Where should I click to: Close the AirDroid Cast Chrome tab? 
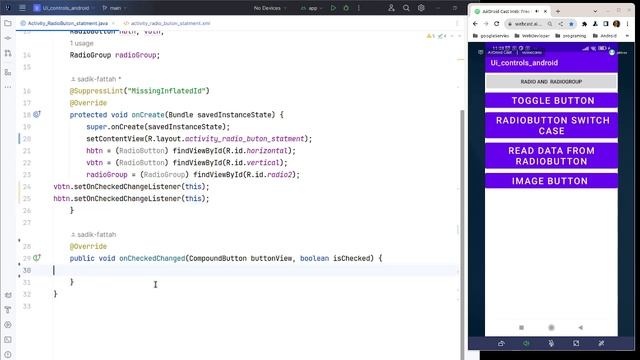545,11
